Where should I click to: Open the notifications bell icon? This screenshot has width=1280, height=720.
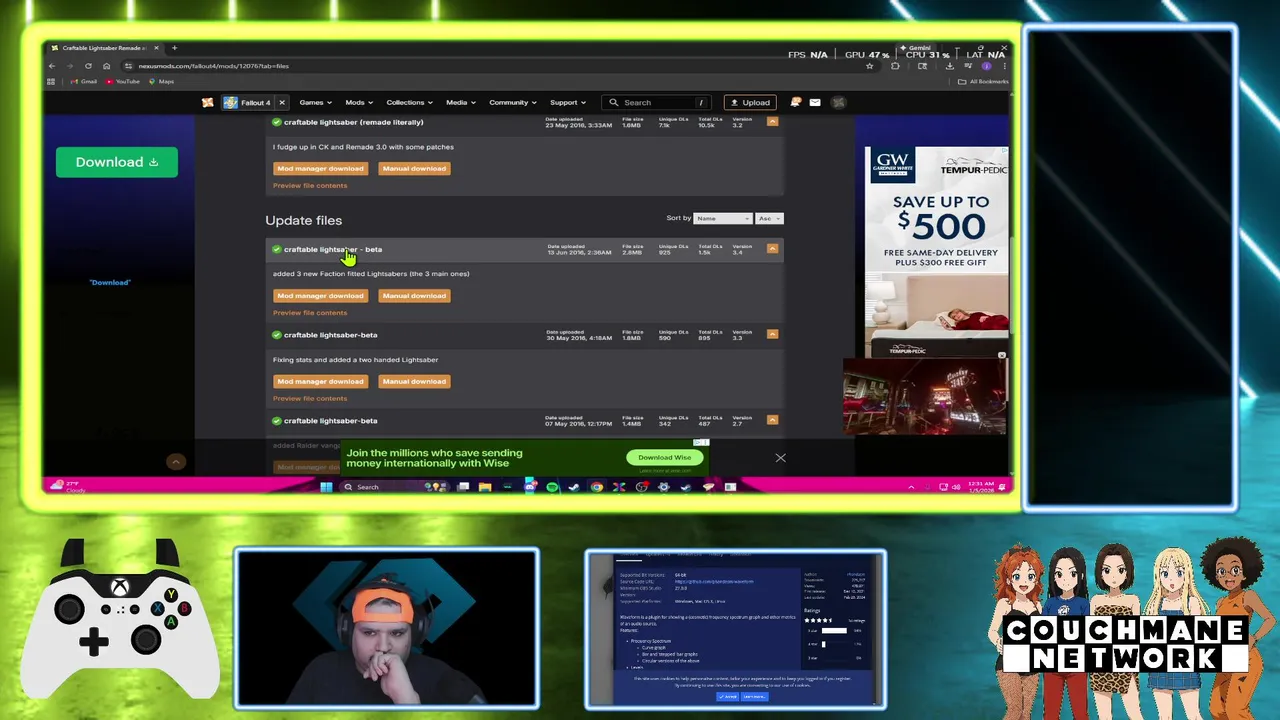796,102
